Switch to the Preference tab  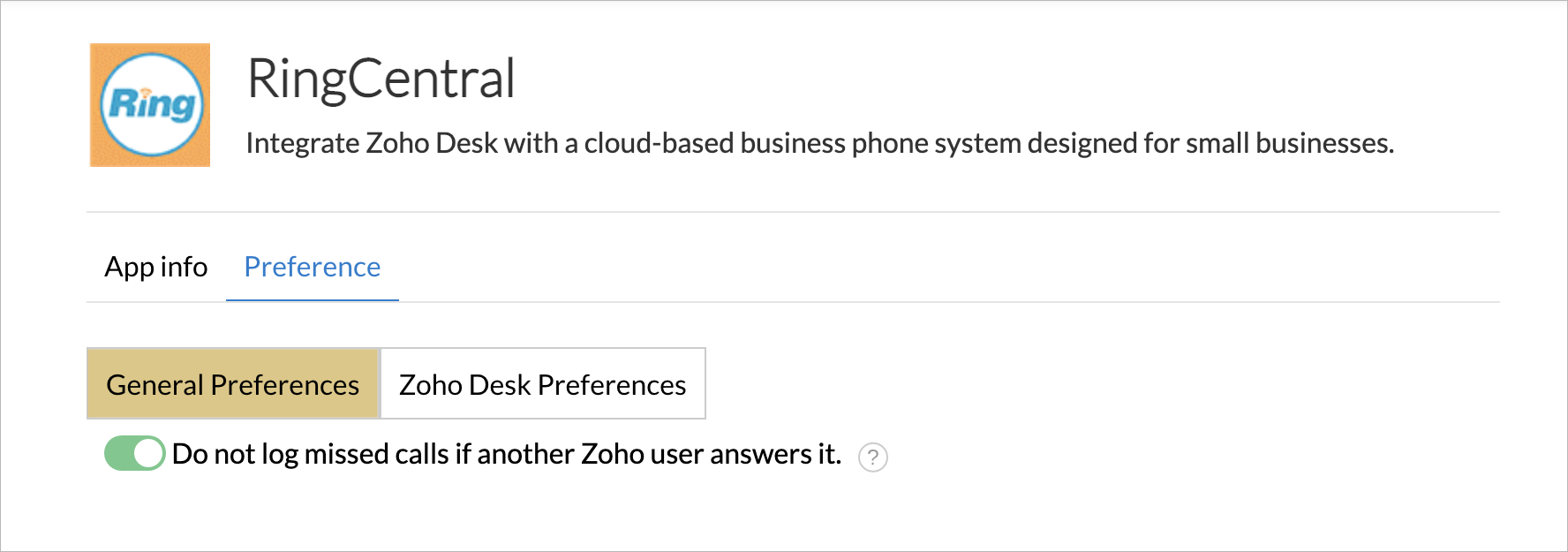[313, 267]
